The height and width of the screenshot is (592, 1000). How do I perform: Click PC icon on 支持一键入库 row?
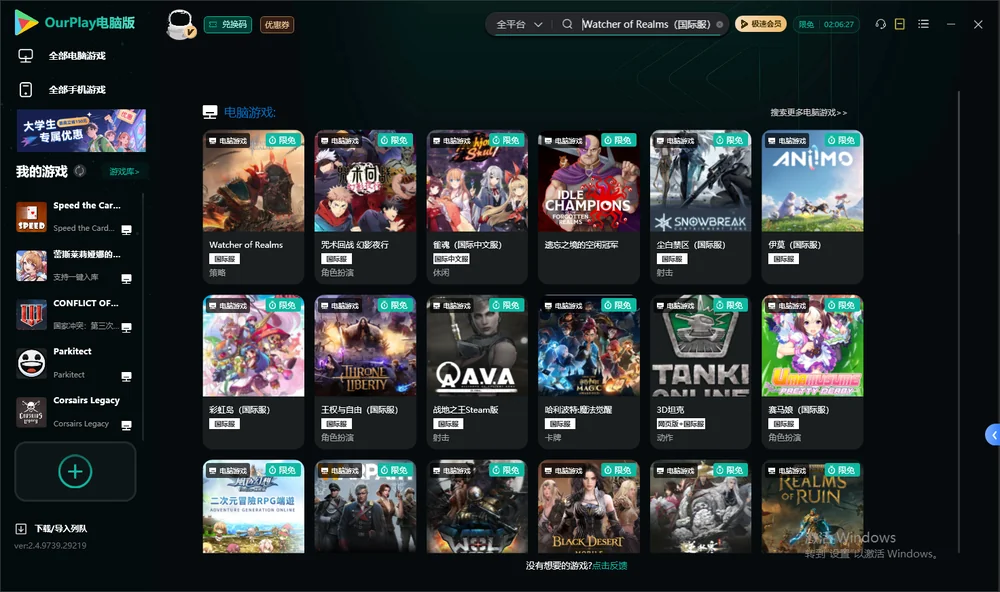[126, 279]
